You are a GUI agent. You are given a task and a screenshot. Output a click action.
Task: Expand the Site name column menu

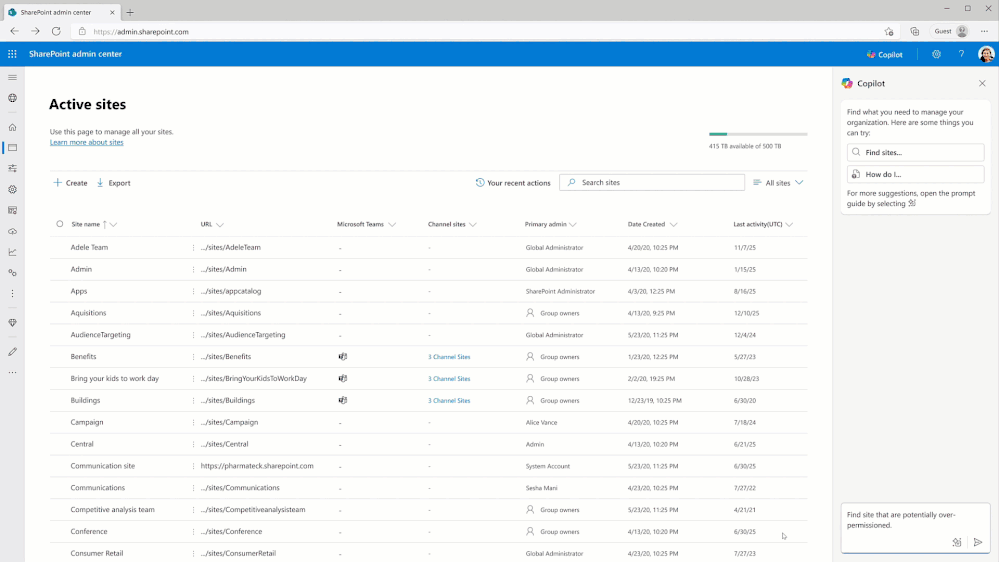[113, 224]
